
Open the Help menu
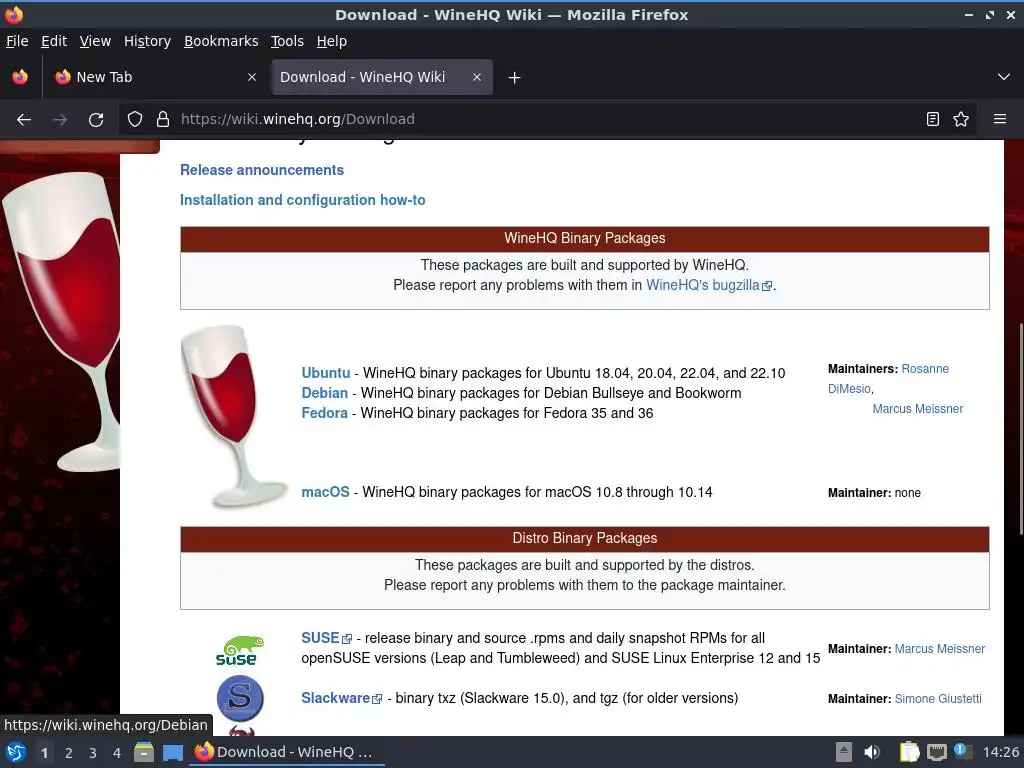[x=332, y=41]
